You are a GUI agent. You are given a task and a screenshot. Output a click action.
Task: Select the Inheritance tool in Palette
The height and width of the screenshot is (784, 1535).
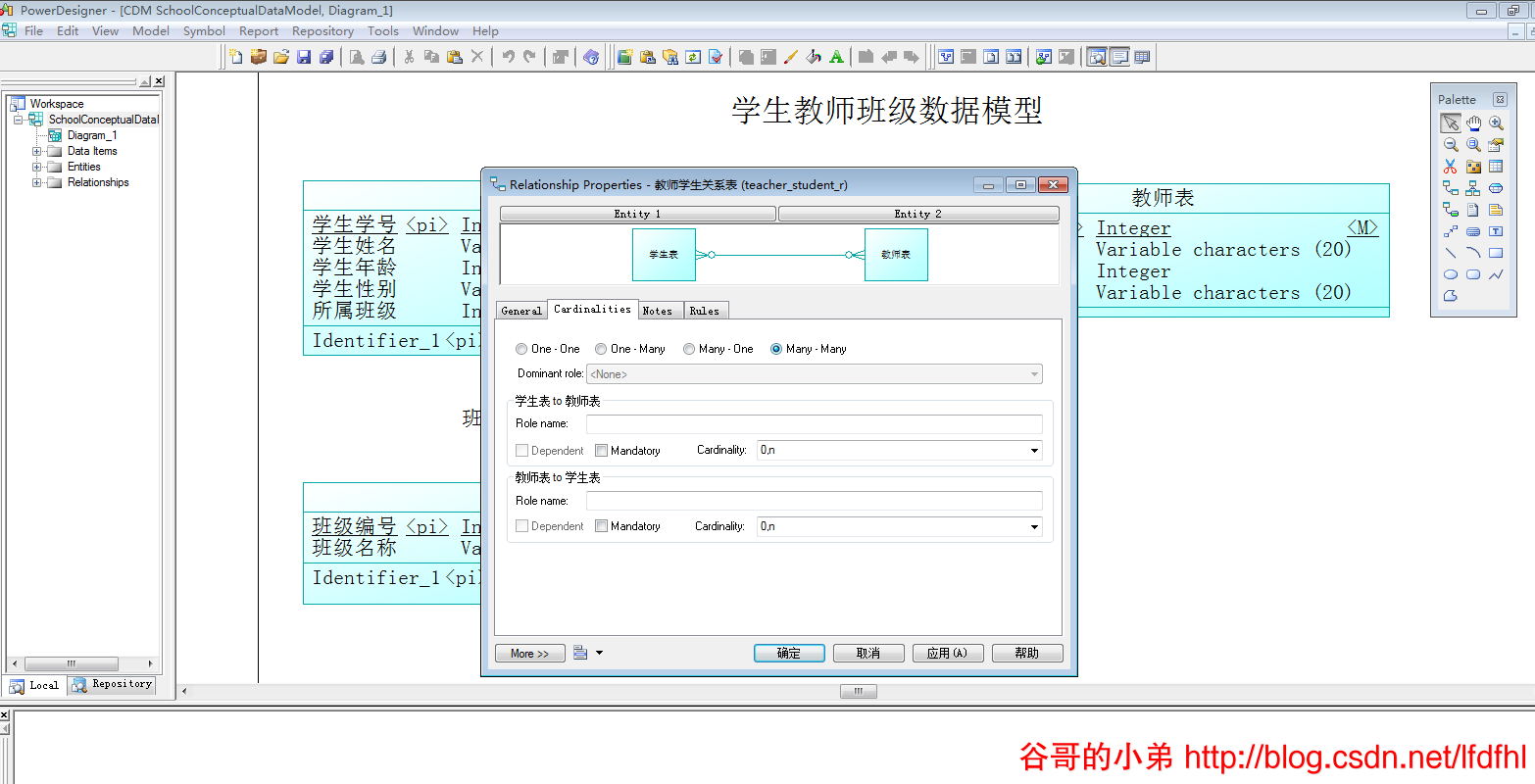point(1473,188)
